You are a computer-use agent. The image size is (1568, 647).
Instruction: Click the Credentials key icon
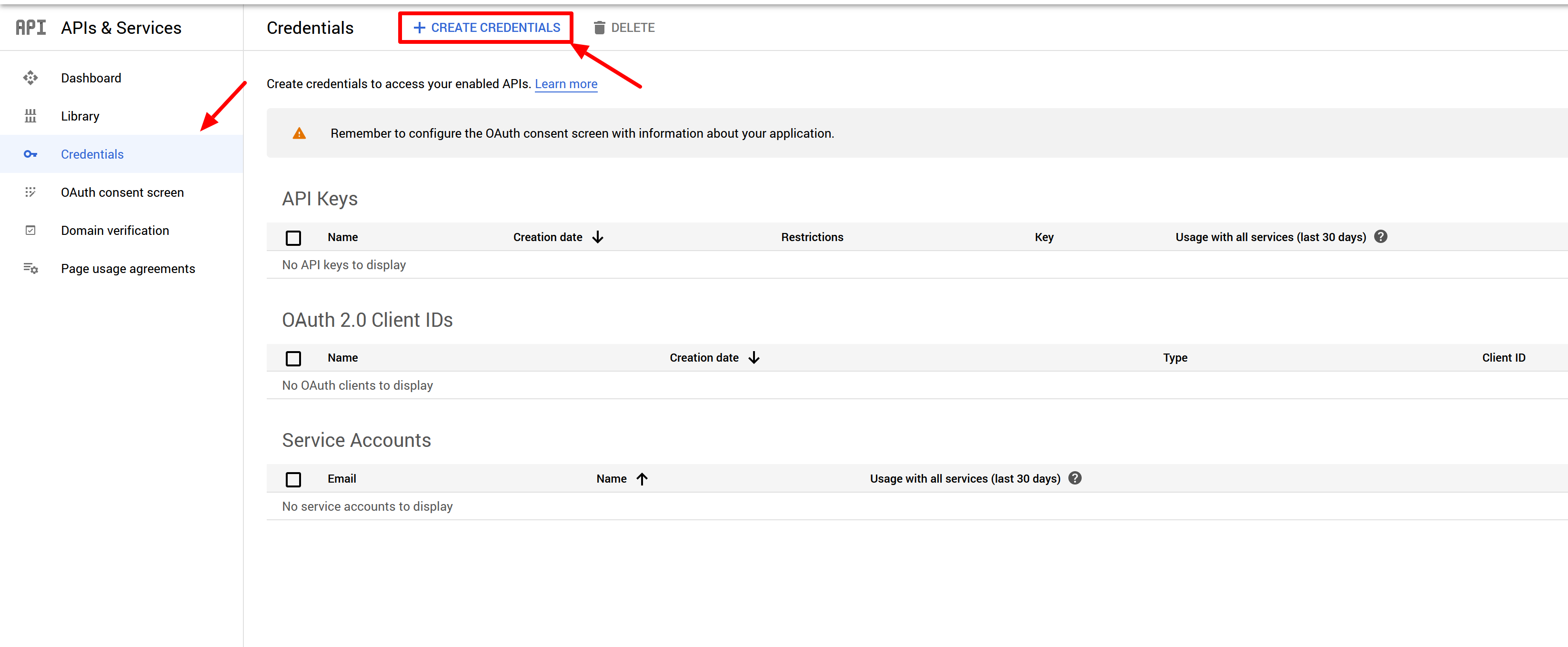[x=30, y=154]
